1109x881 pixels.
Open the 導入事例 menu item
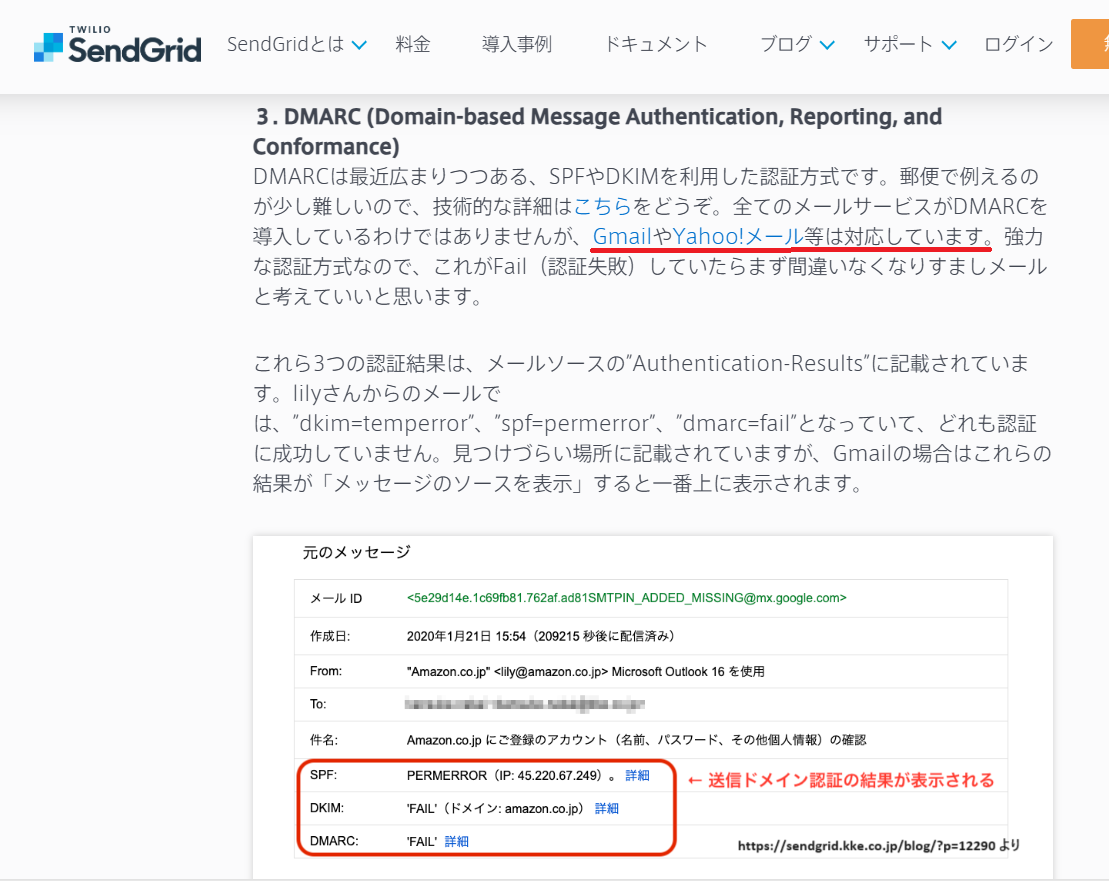click(x=516, y=45)
